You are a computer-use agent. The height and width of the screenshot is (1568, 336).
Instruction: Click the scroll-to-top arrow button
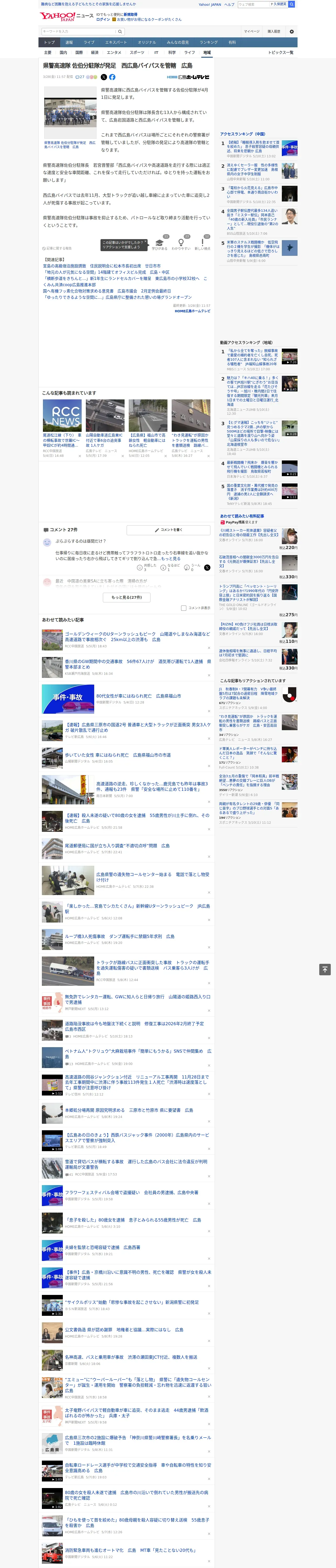[325, 970]
